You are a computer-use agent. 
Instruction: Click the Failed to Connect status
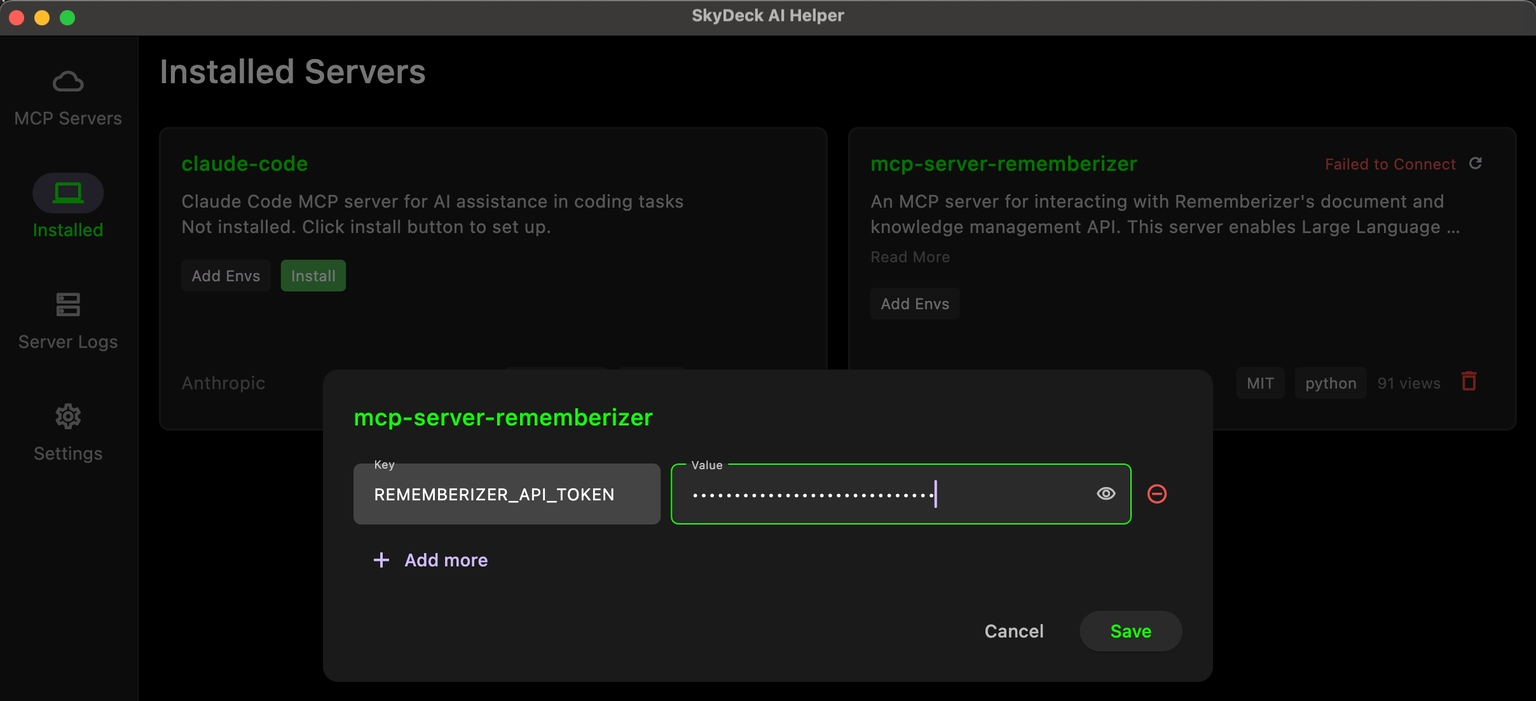tap(1390, 164)
